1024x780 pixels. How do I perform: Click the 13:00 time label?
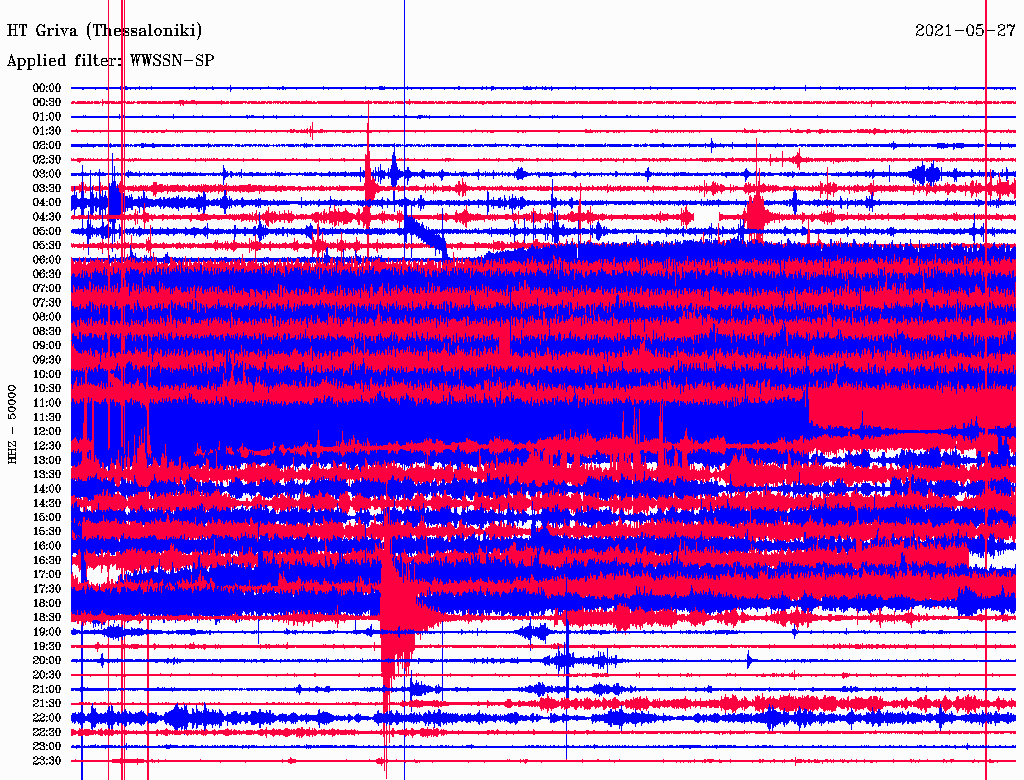coord(47,460)
